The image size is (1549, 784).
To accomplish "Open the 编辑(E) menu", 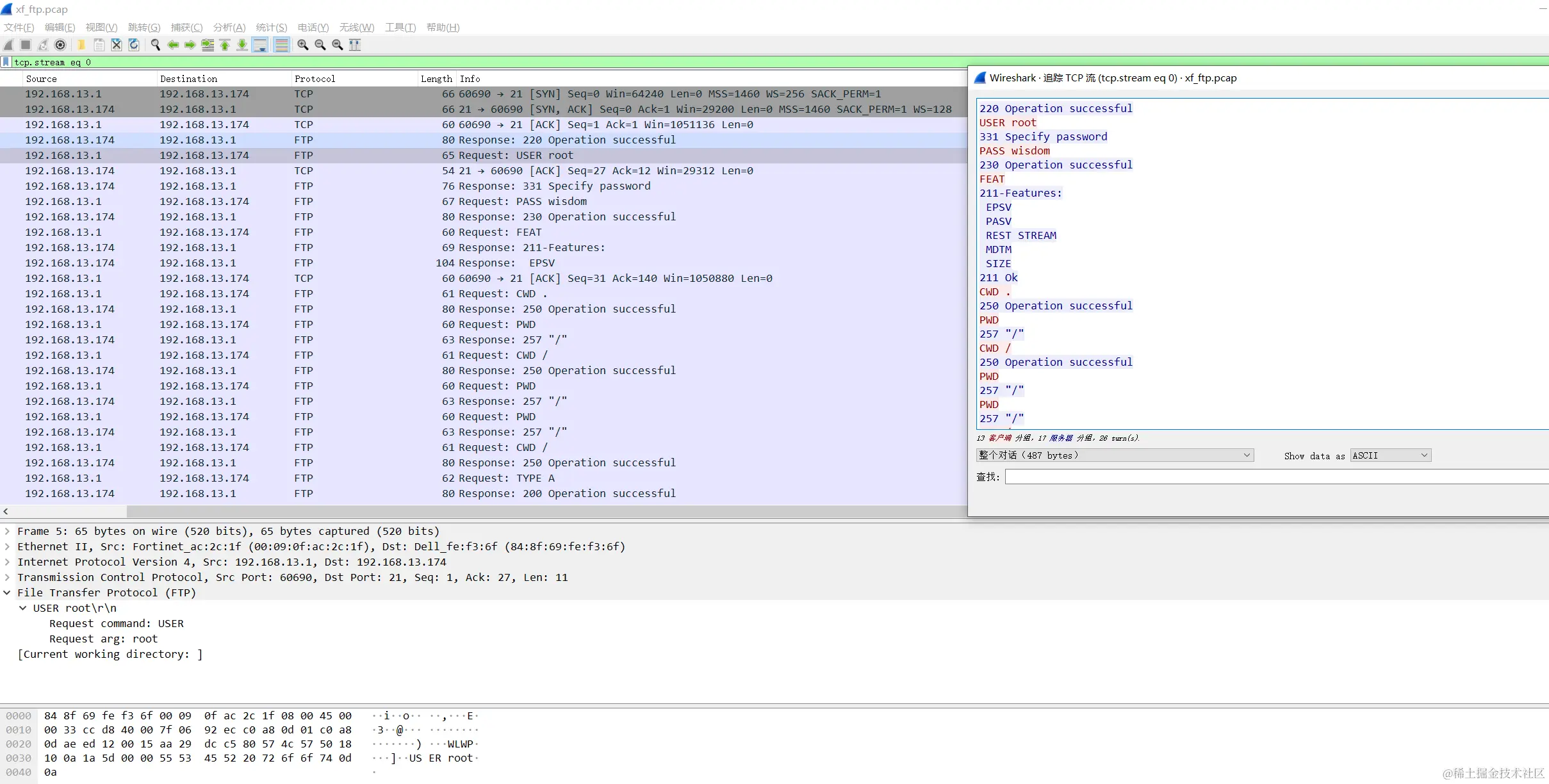I will pyautogui.click(x=60, y=28).
